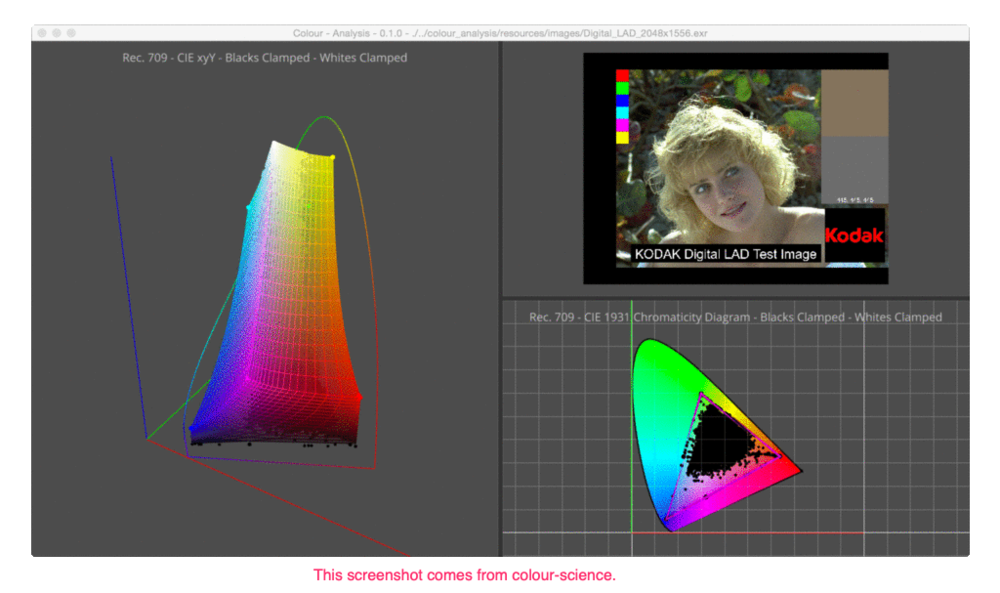Click the red color patch in test image

pos(622,76)
